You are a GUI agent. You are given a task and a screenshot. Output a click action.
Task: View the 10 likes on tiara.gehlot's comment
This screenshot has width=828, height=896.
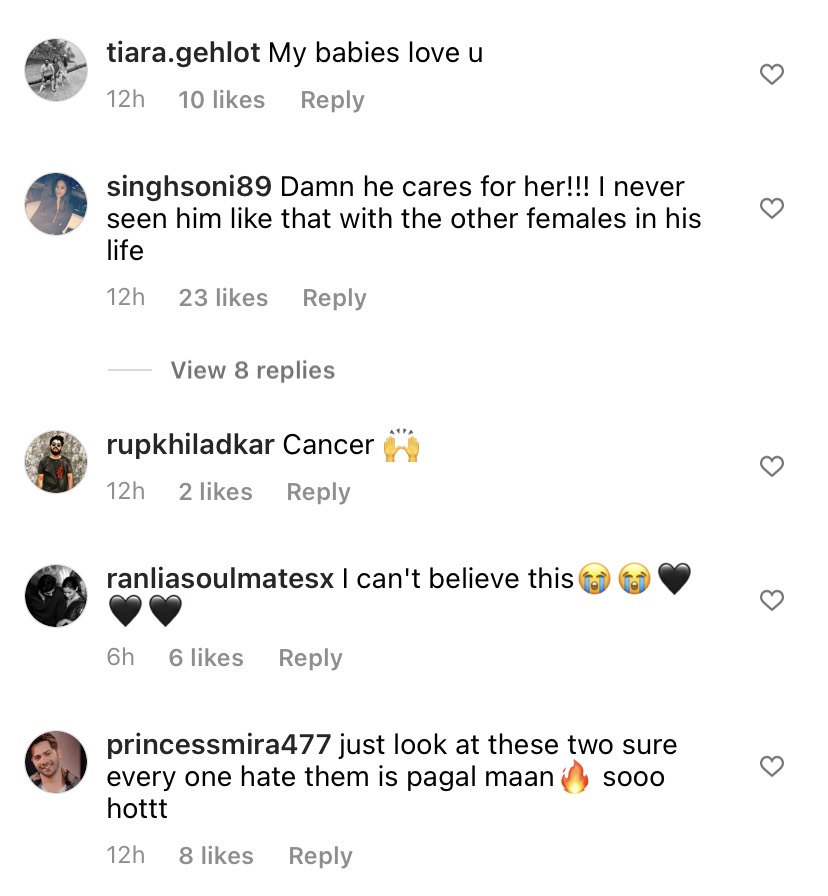pyautogui.click(x=221, y=100)
